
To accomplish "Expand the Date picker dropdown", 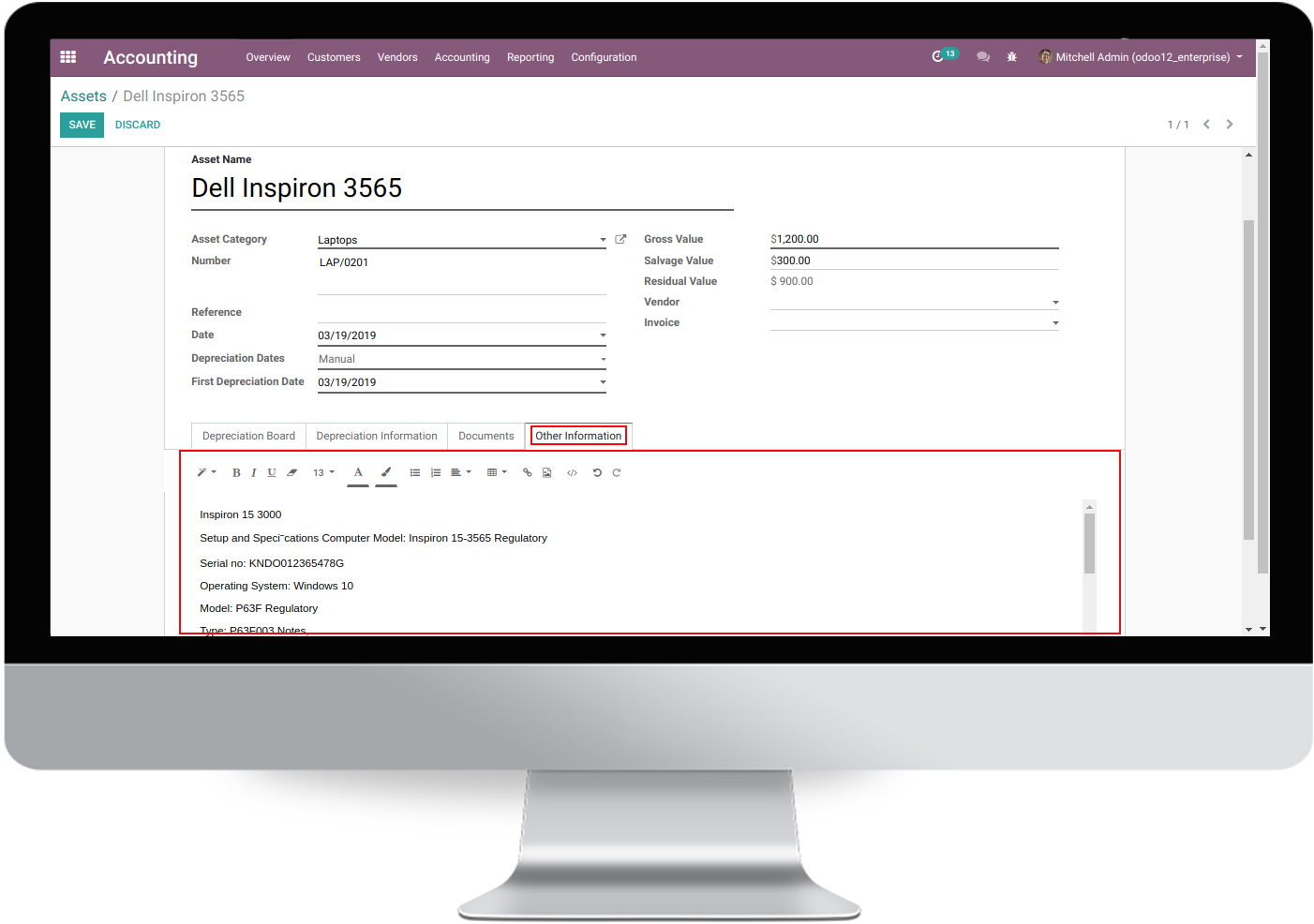I will [603, 335].
